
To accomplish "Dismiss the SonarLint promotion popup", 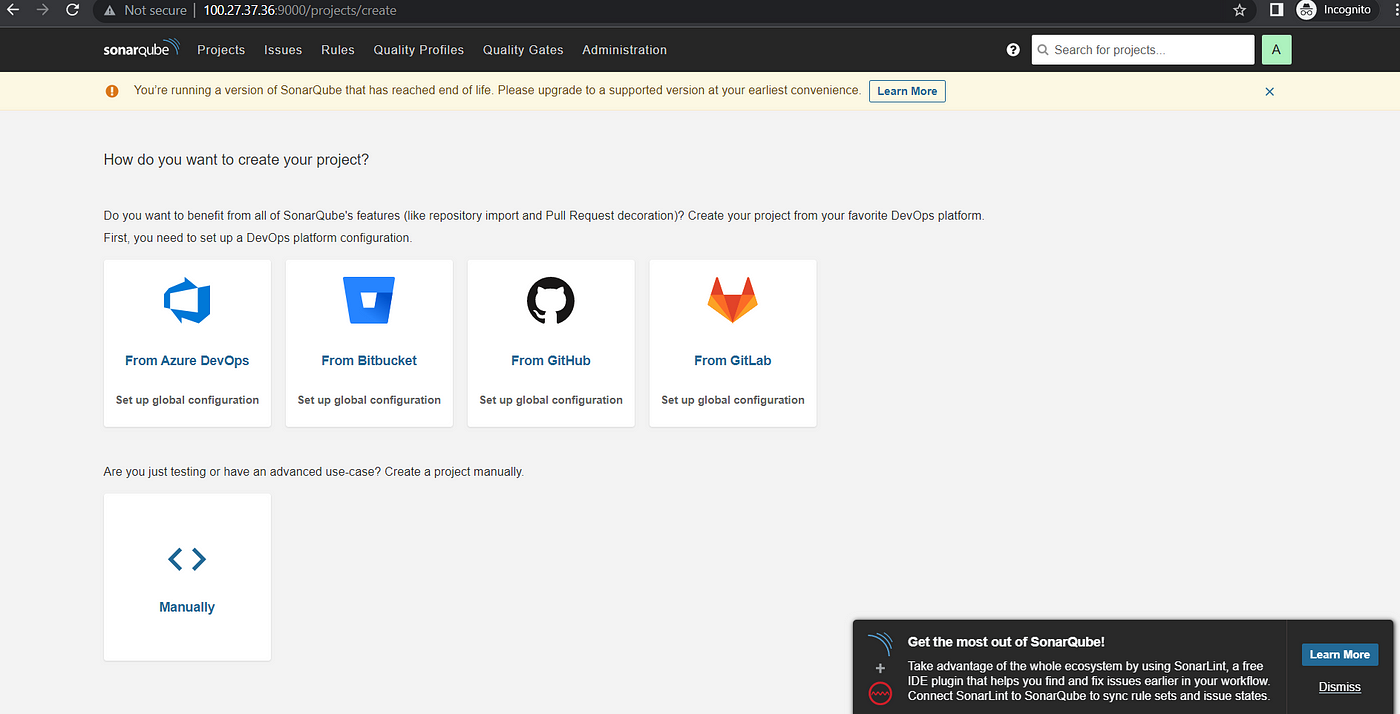I will pyautogui.click(x=1340, y=687).
